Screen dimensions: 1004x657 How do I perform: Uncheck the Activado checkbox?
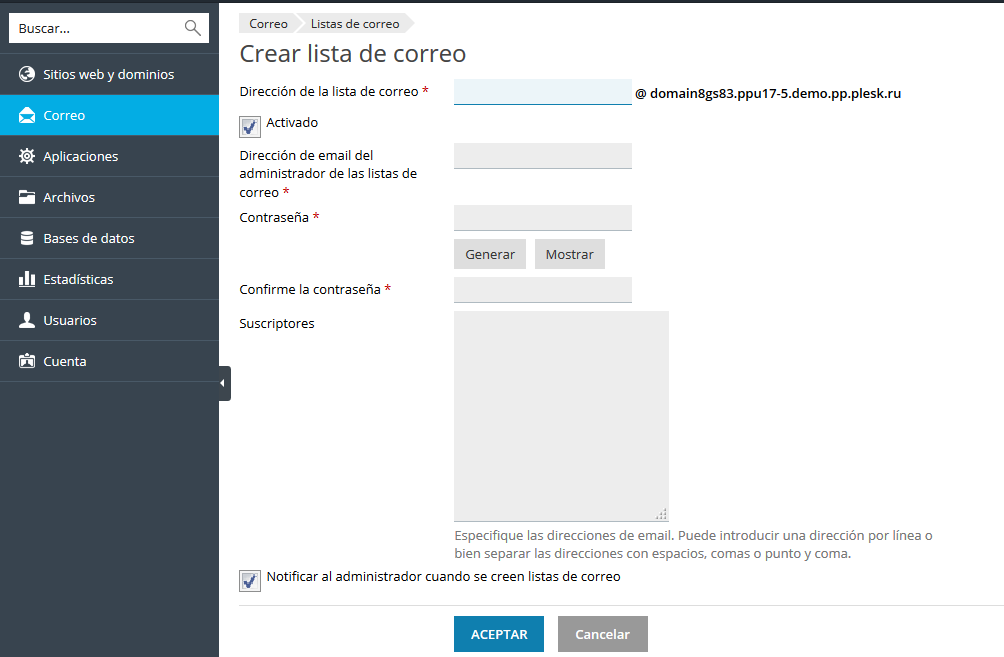pos(250,126)
